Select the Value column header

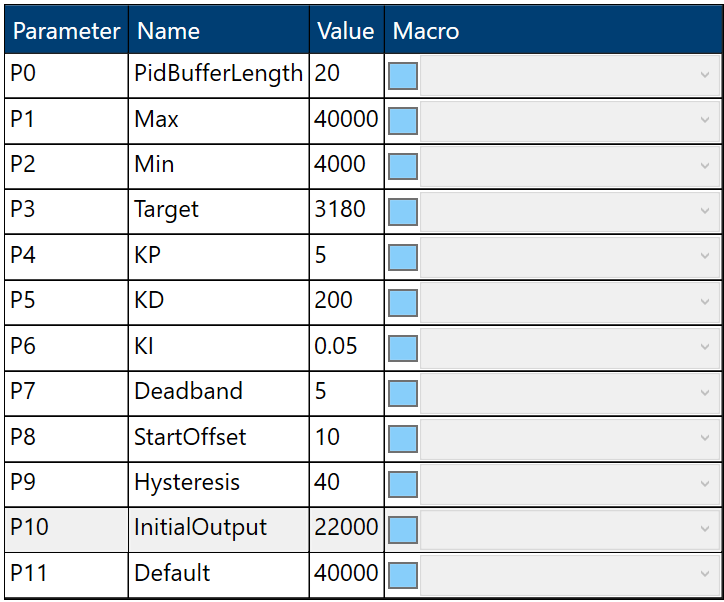[x=346, y=31]
